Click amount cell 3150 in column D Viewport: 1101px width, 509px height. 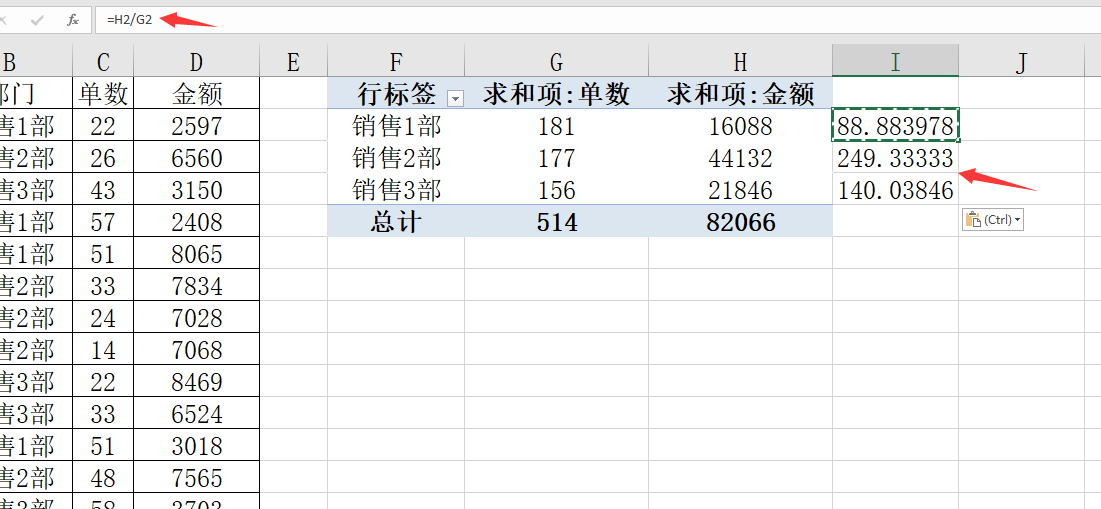[197, 190]
